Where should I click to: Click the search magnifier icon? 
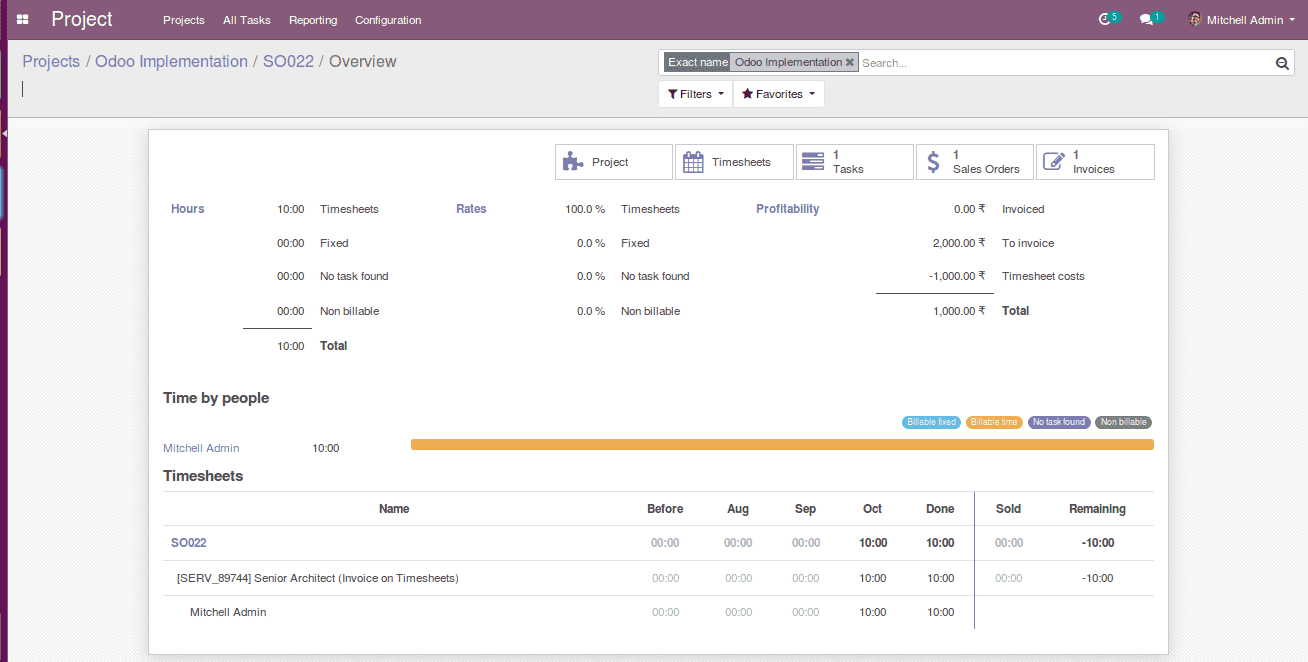click(x=1282, y=63)
